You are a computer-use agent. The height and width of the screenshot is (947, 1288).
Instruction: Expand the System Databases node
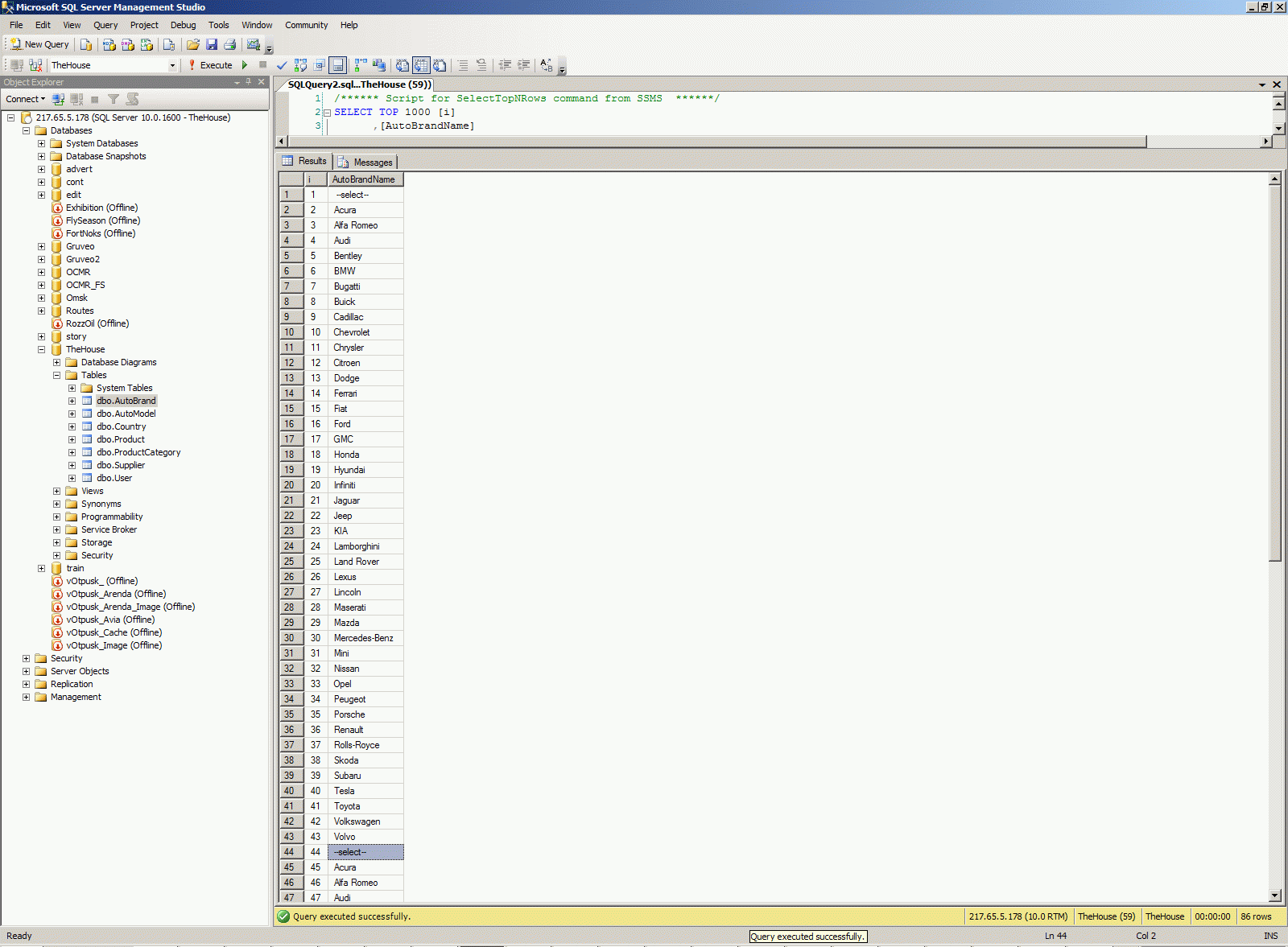point(42,143)
